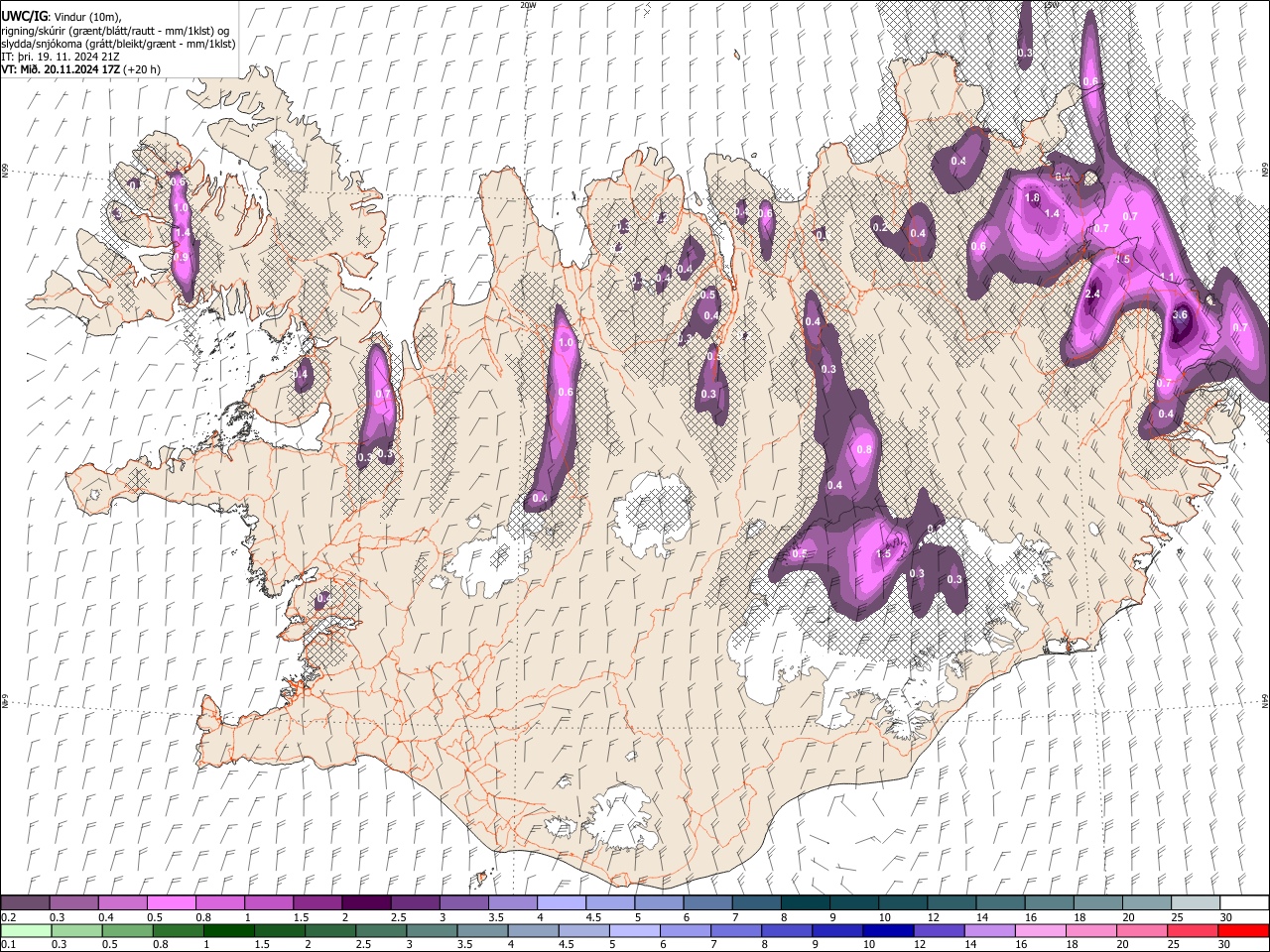1270x952 pixels.
Task: Click upper legend lavender swatch between 4 and 4.5
Action: pos(561,903)
